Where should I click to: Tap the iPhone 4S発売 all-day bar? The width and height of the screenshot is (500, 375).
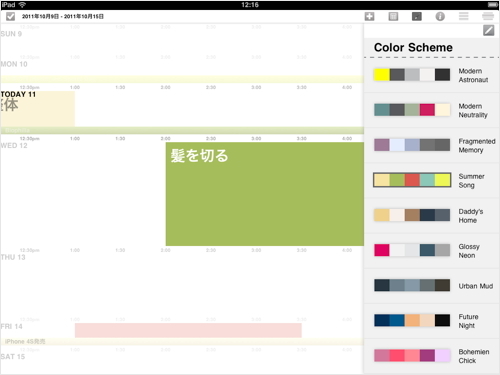click(x=182, y=341)
